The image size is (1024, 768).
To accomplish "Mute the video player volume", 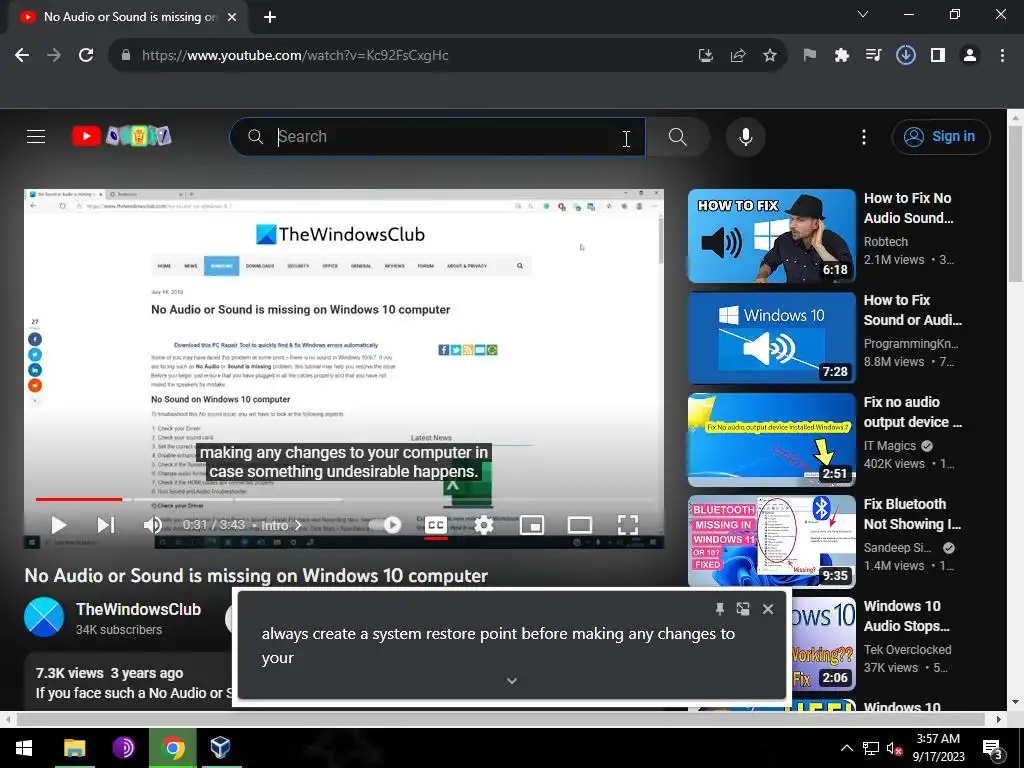I will 153,525.
